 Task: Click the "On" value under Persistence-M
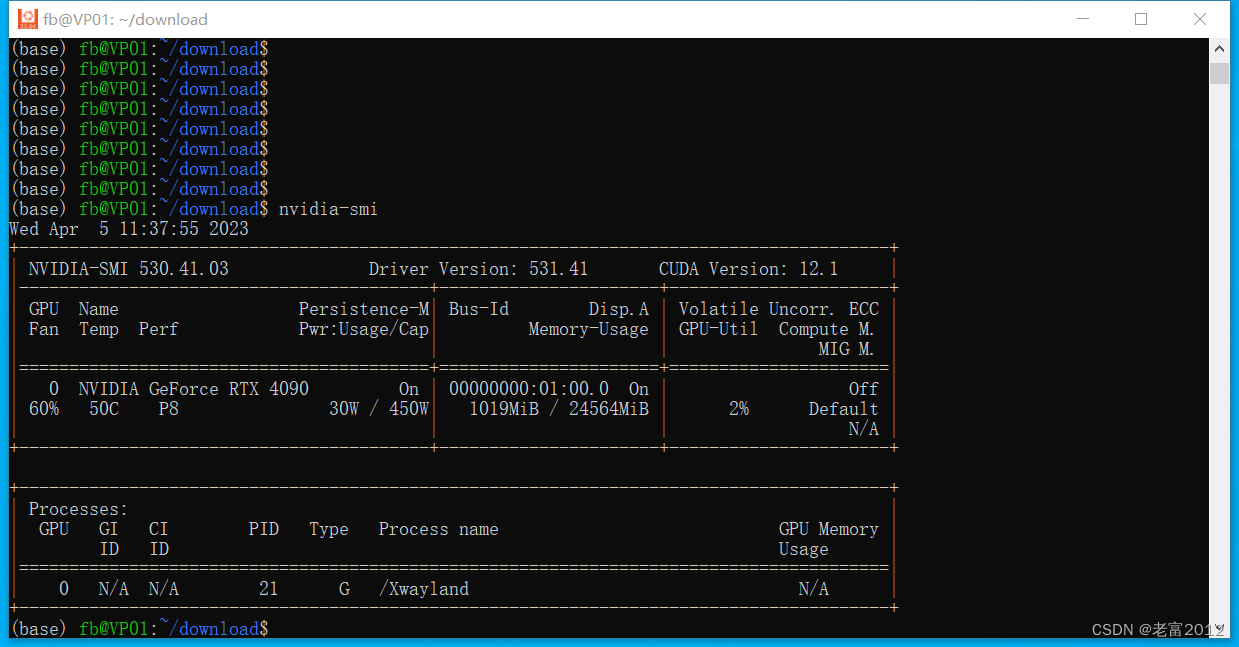pyautogui.click(x=409, y=389)
